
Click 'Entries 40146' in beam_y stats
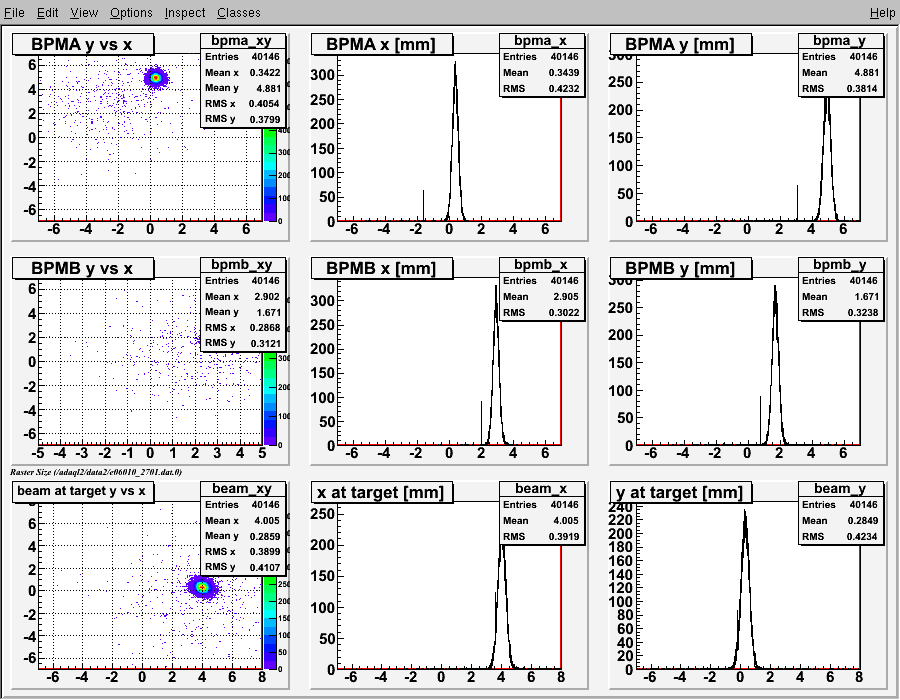pos(840,504)
